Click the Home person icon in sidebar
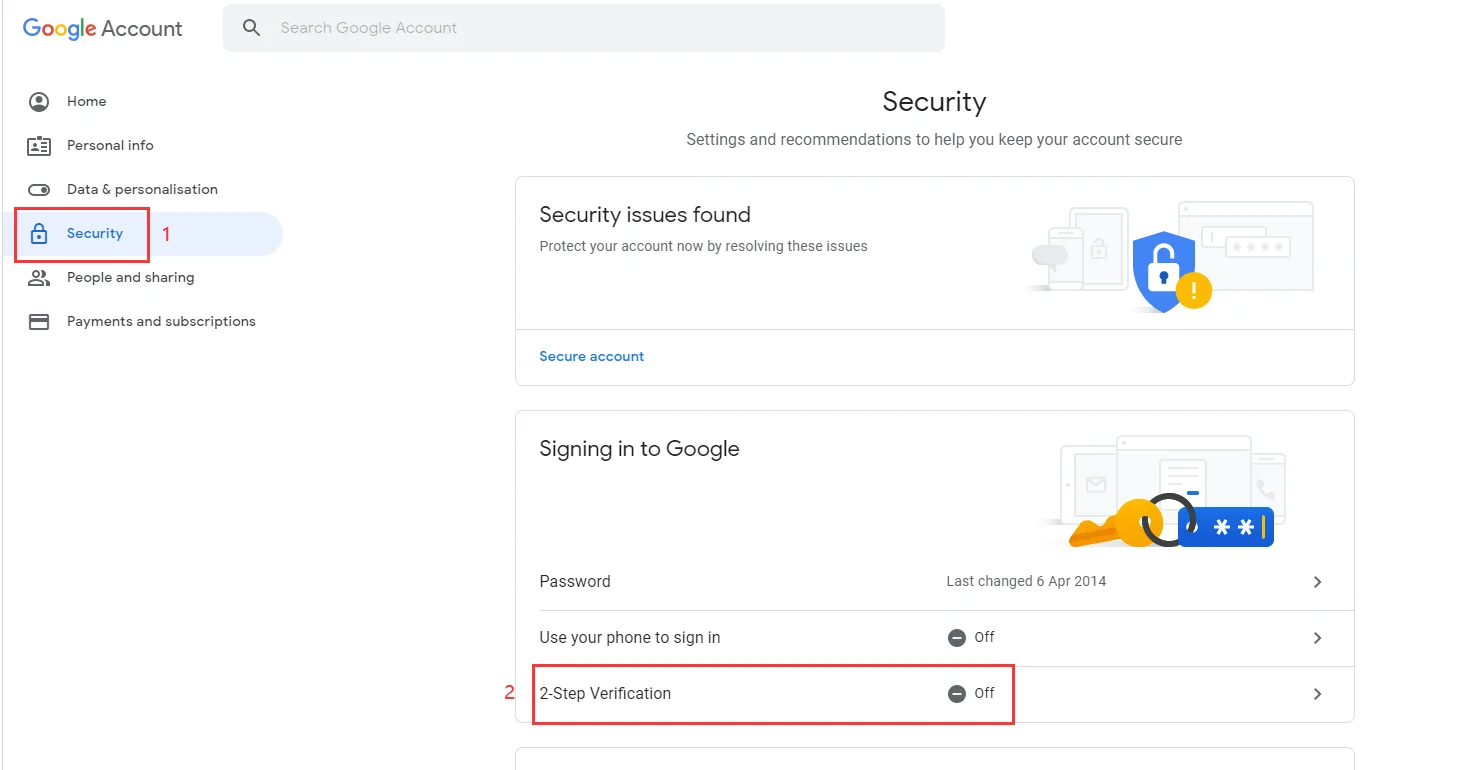The image size is (1467, 770). click(x=39, y=102)
